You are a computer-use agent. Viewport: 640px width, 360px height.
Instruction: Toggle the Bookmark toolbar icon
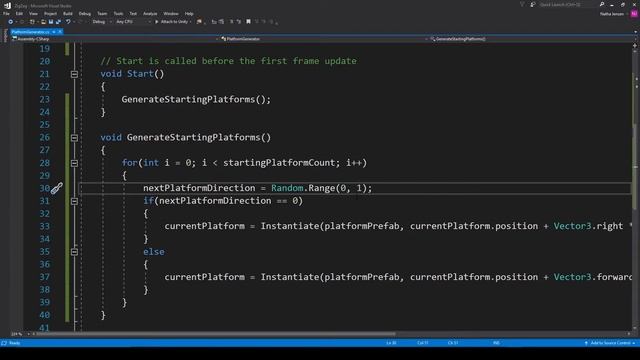pyautogui.click(x=248, y=22)
